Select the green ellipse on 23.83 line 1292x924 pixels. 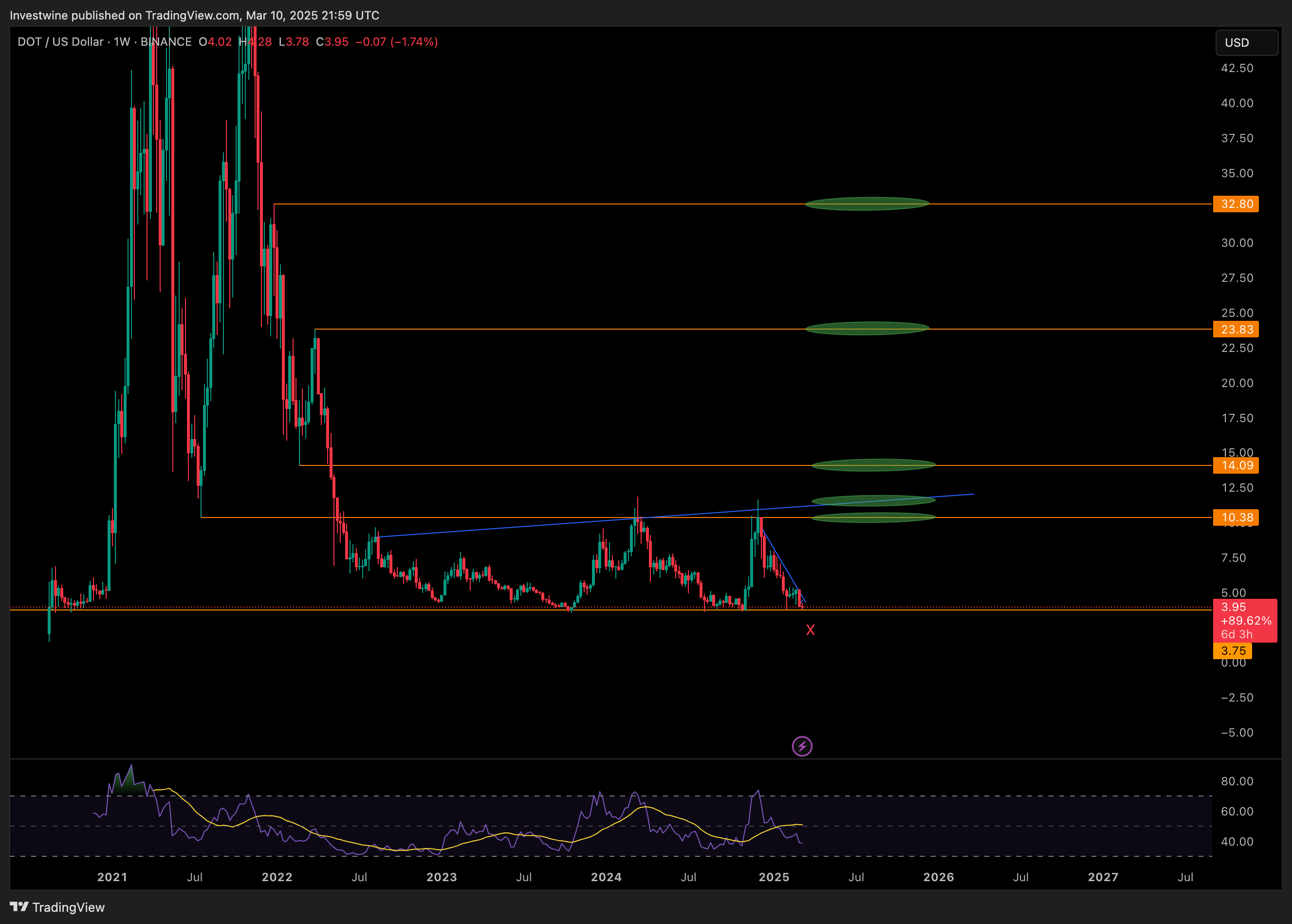coord(867,328)
